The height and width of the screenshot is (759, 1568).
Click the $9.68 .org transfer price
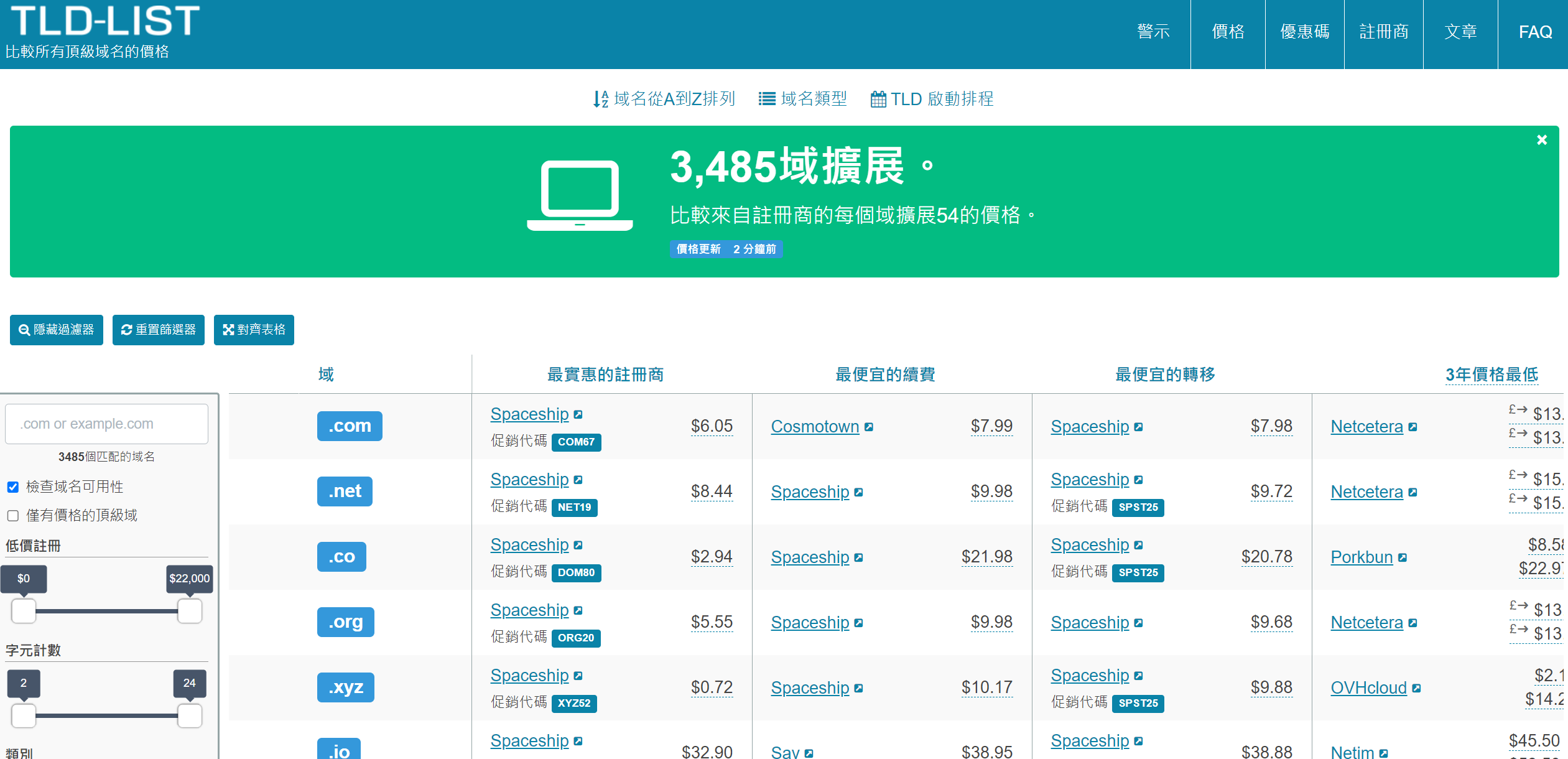1271,622
